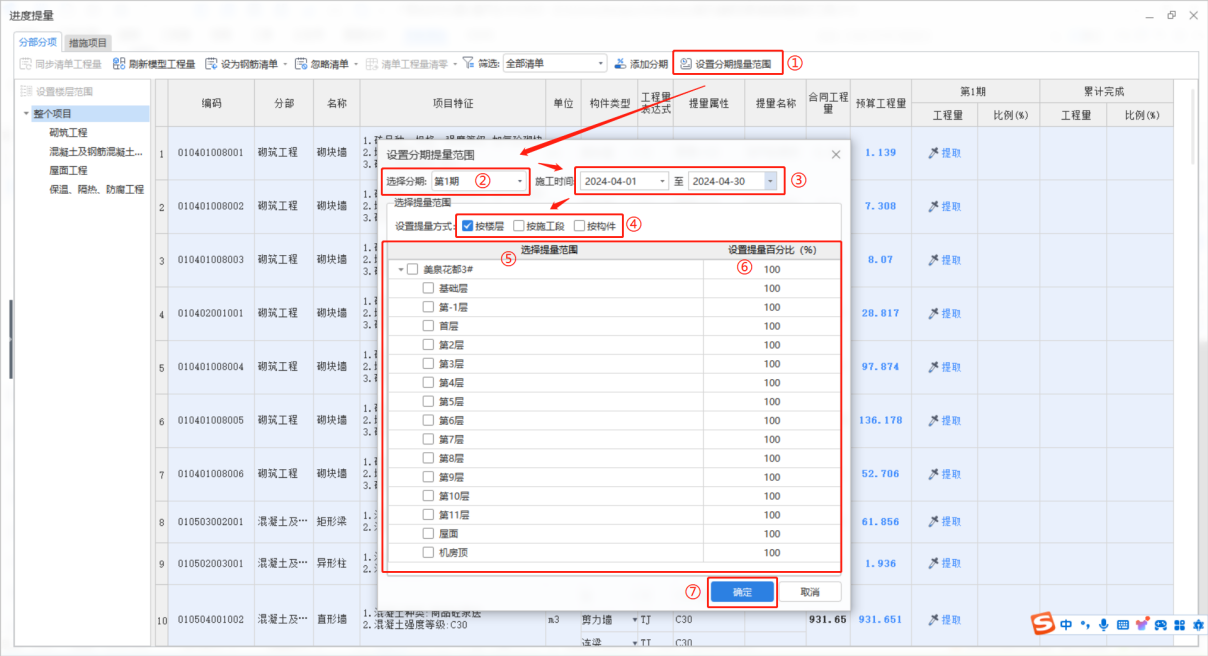Click 提取 in row 010502003001

(x=944, y=564)
